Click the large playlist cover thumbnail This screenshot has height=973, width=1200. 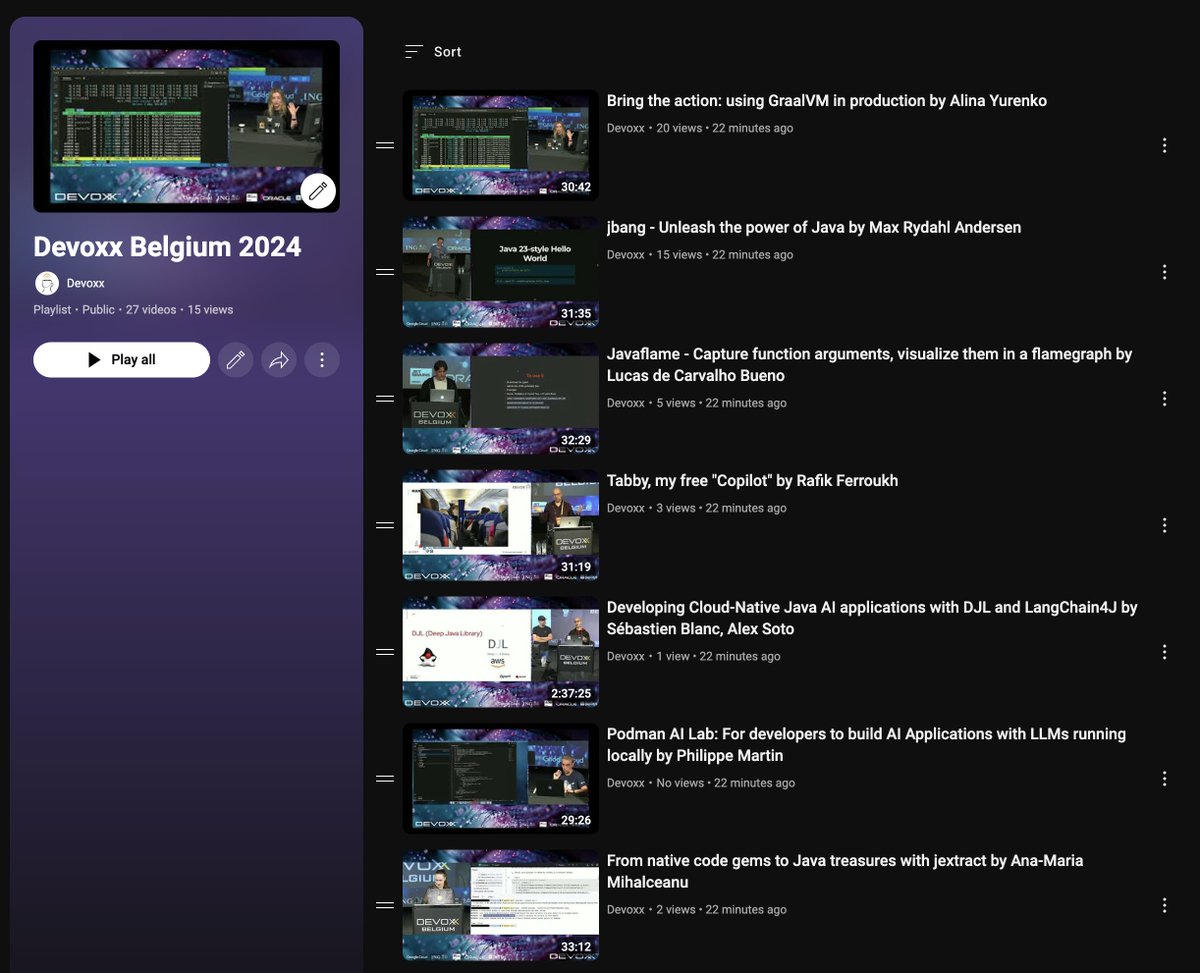click(x=186, y=126)
